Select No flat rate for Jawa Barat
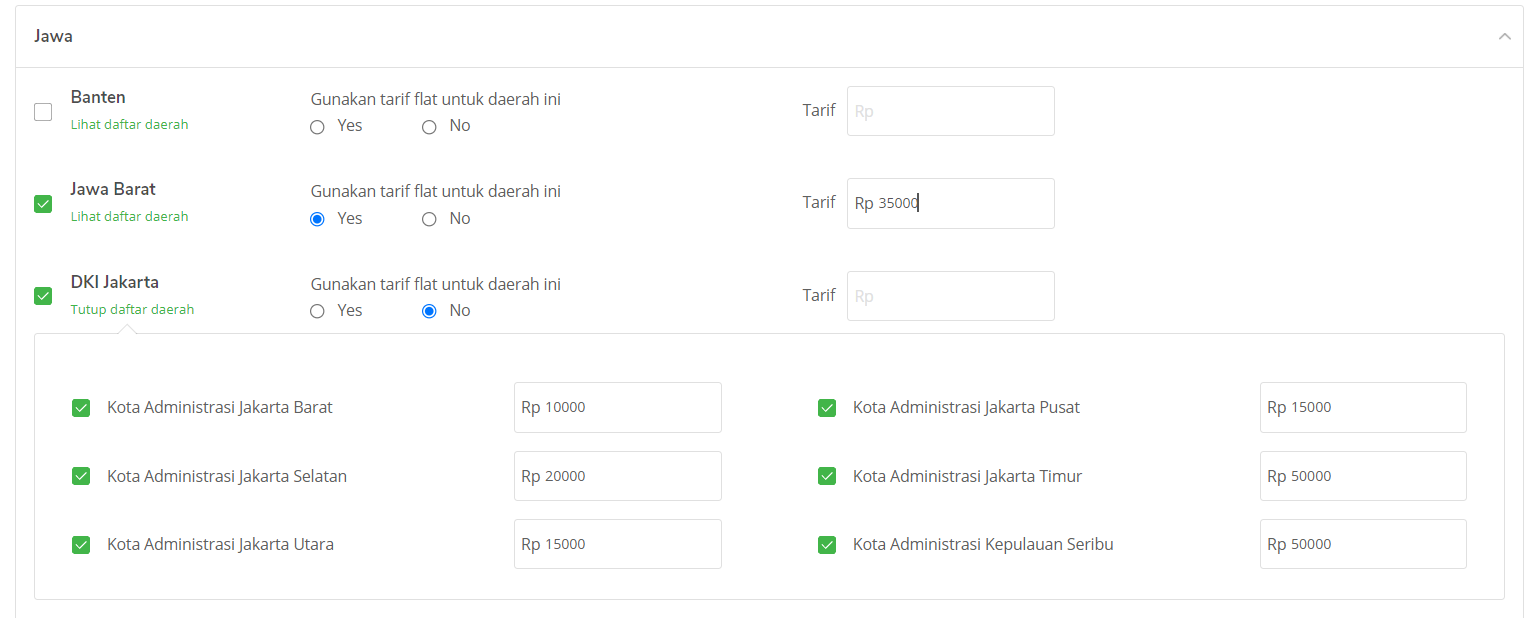The width and height of the screenshot is (1534, 618). (429, 219)
